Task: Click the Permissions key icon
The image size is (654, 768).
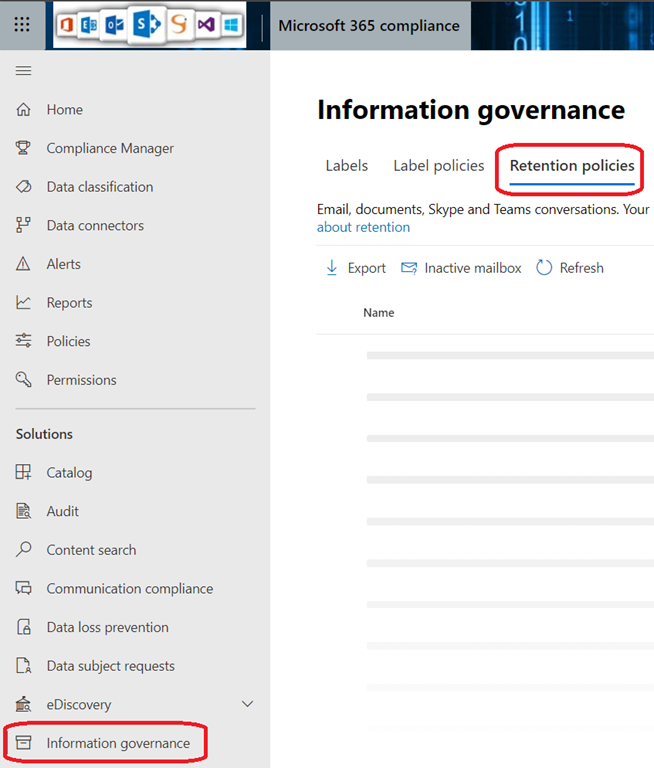Action: coord(24,380)
